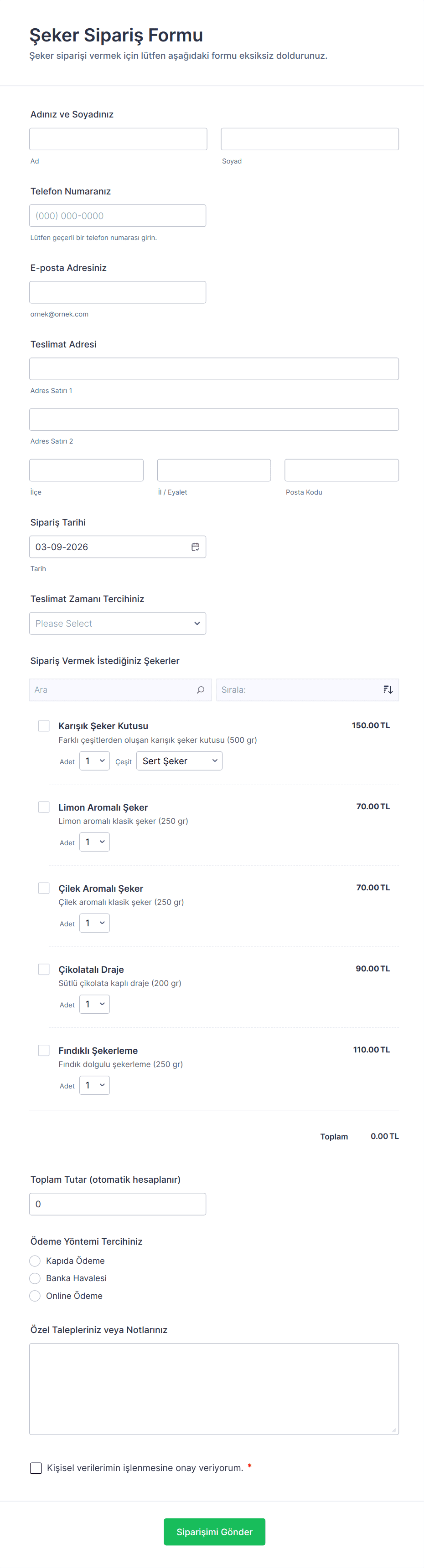Image resolution: width=424 pixels, height=1568 pixels.
Task: Focus the E-posta Adresiniz field
Action: 118,292
